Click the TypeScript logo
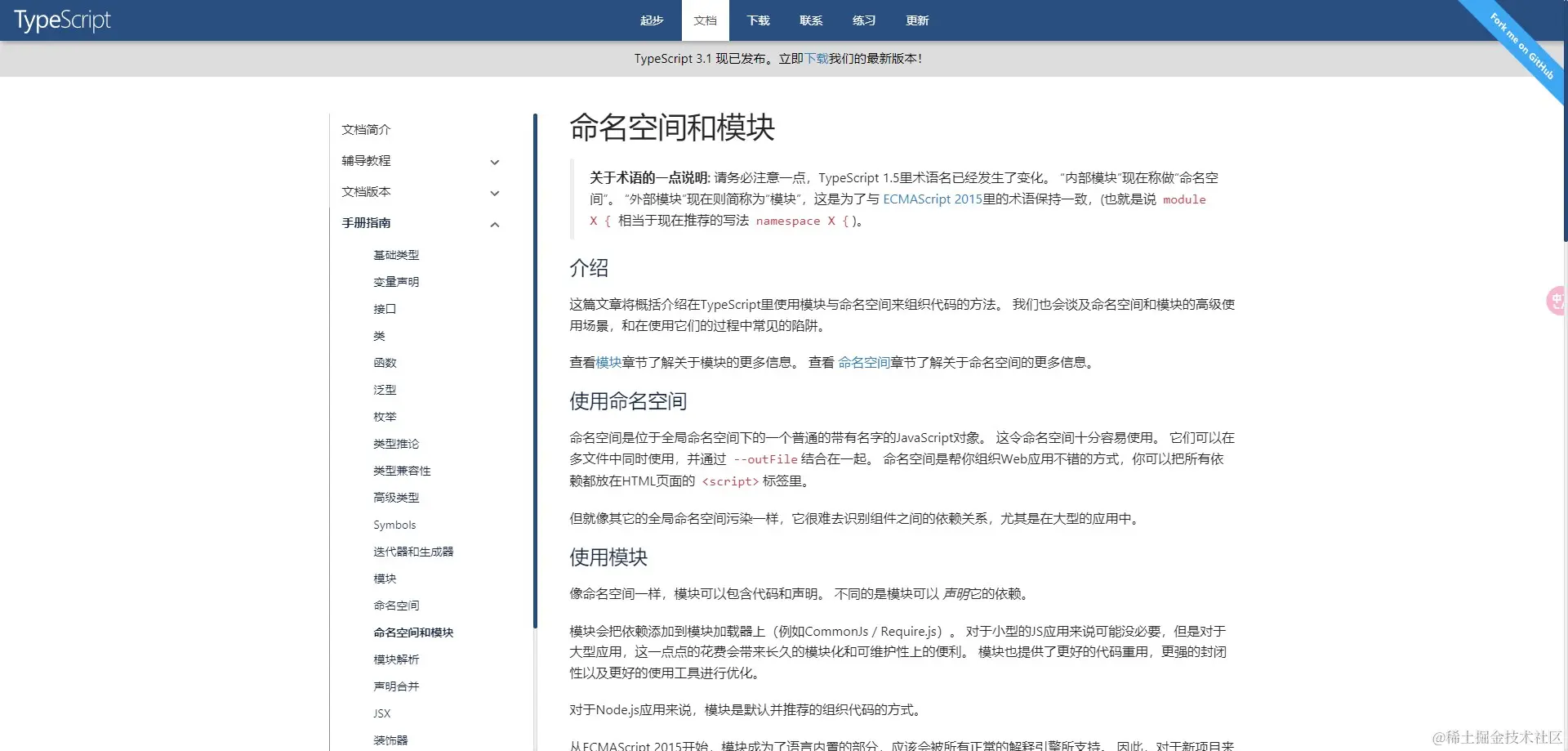 [x=63, y=20]
